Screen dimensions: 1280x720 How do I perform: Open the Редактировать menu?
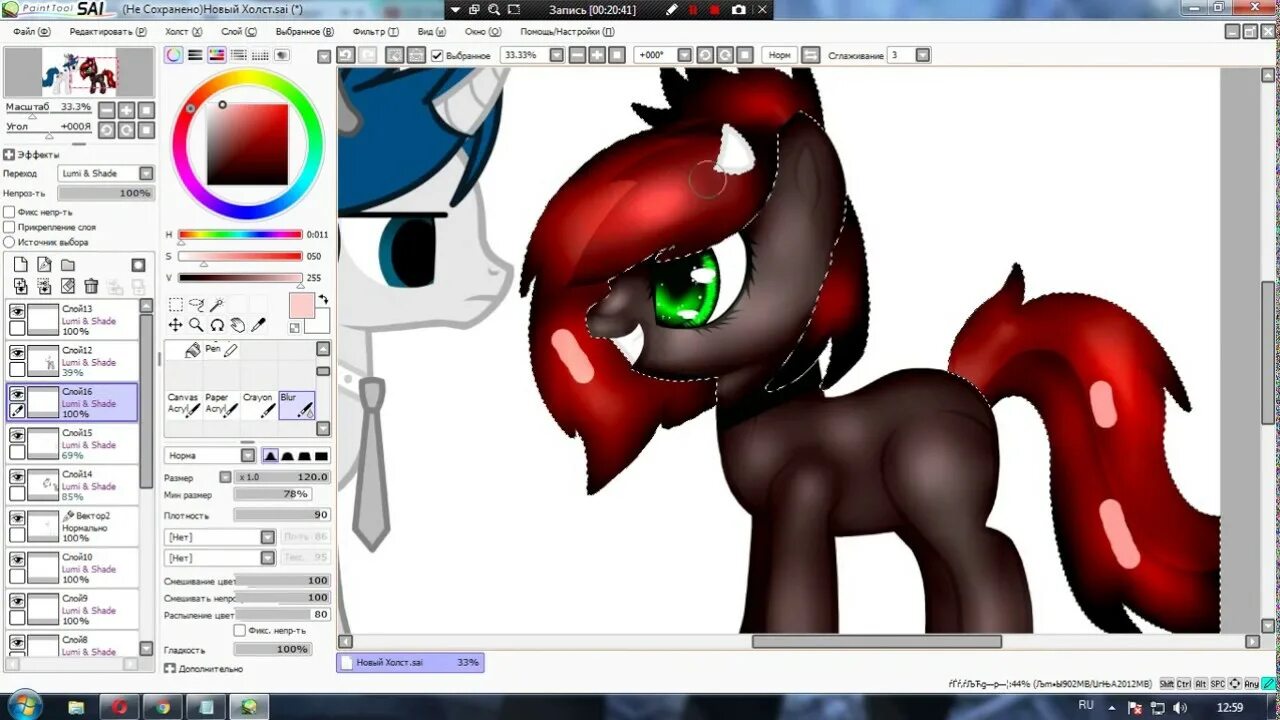(107, 32)
